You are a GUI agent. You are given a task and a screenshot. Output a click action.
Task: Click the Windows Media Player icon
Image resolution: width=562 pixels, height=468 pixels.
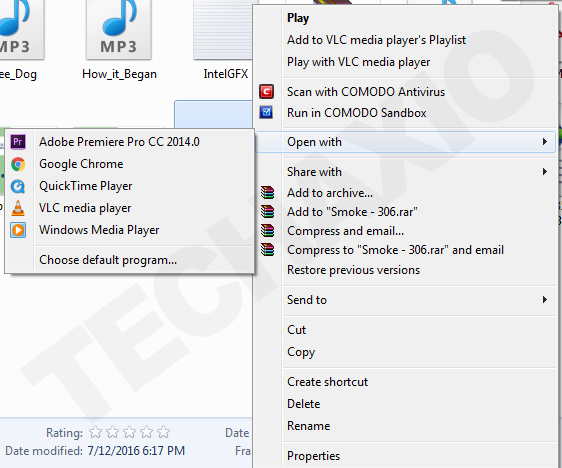(18, 230)
